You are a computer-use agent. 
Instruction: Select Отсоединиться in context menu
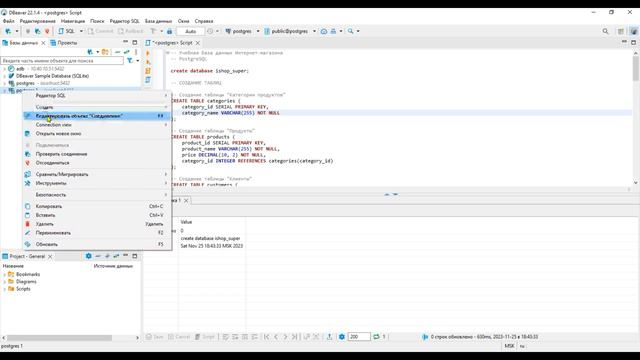pos(97,163)
